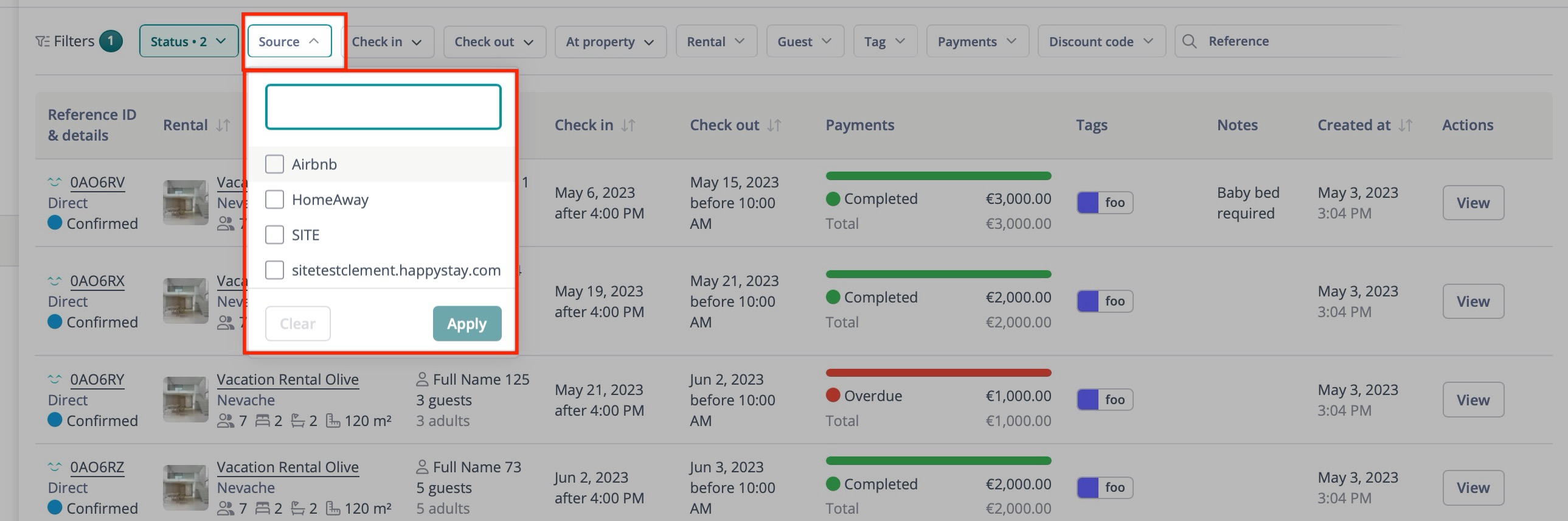Focus the source search input in dropdown
The image size is (1568, 521).
383,107
